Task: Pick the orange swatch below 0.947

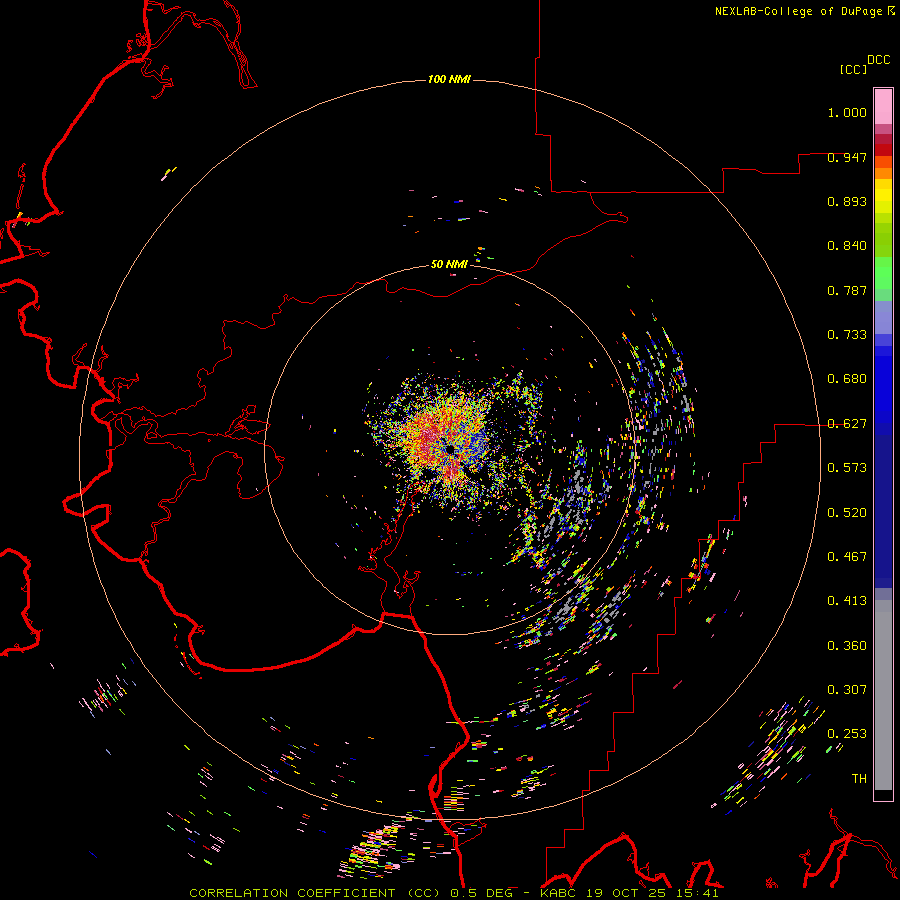Action: (x=883, y=173)
